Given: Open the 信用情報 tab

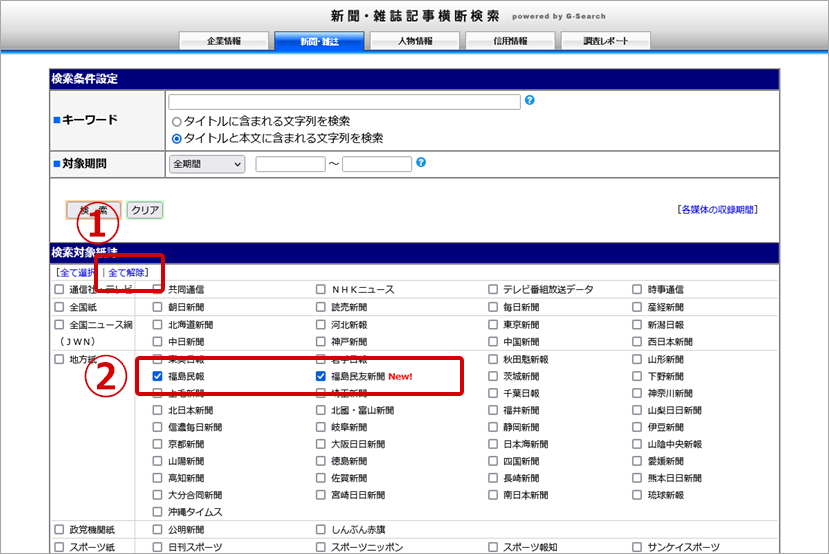Looking at the screenshot, I should 510,41.
